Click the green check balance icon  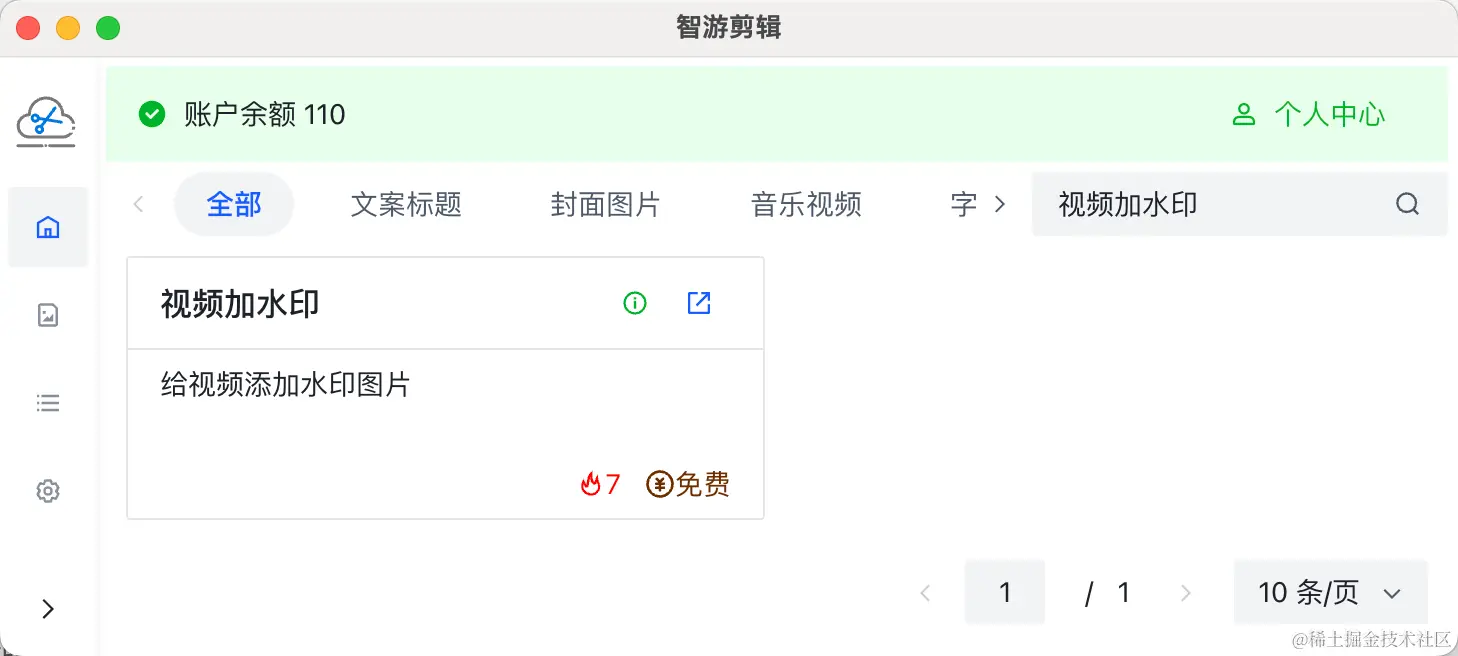pos(152,114)
